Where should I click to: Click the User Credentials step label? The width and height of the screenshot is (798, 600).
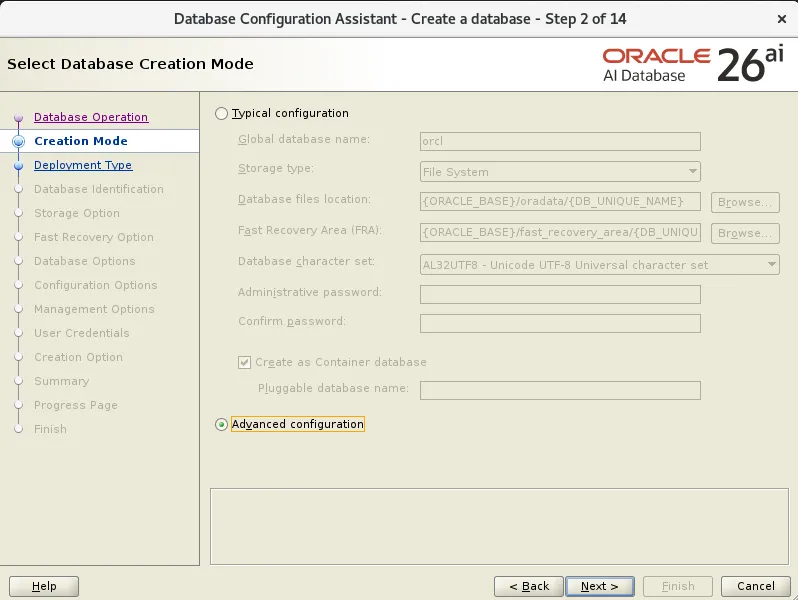pyautogui.click(x=81, y=333)
